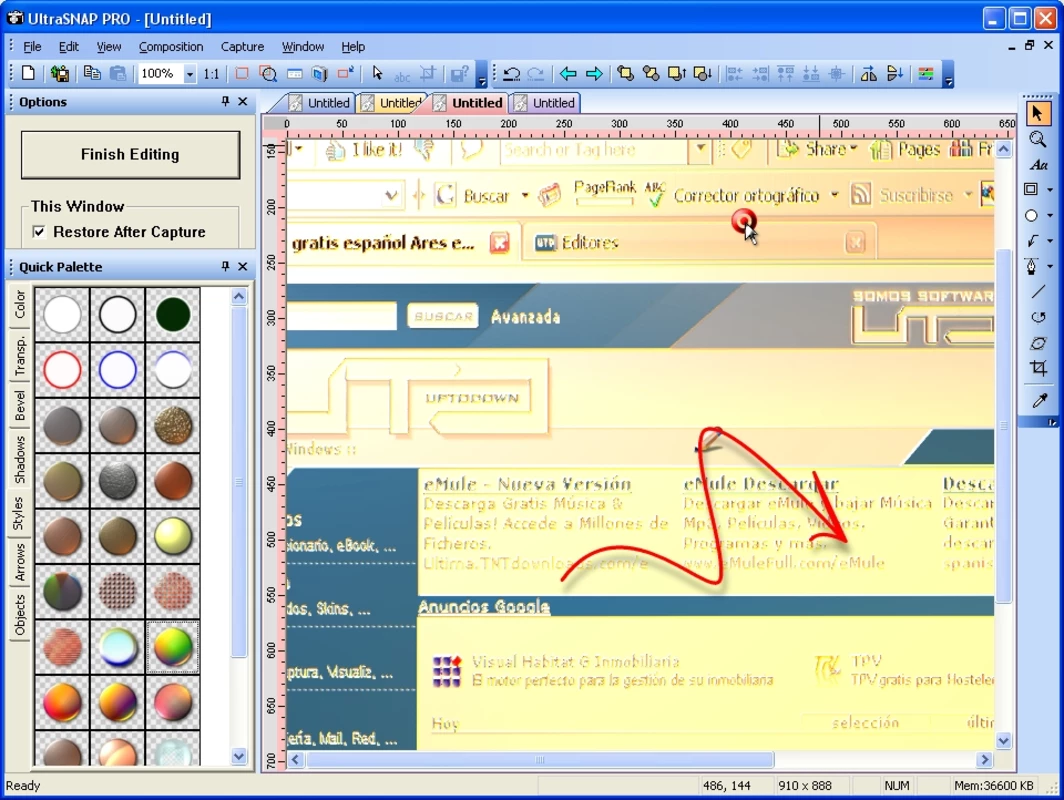Image resolution: width=1064 pixels, height=800 pixels.
Task: Select the Rotate tool
Action: point(1038,317)
